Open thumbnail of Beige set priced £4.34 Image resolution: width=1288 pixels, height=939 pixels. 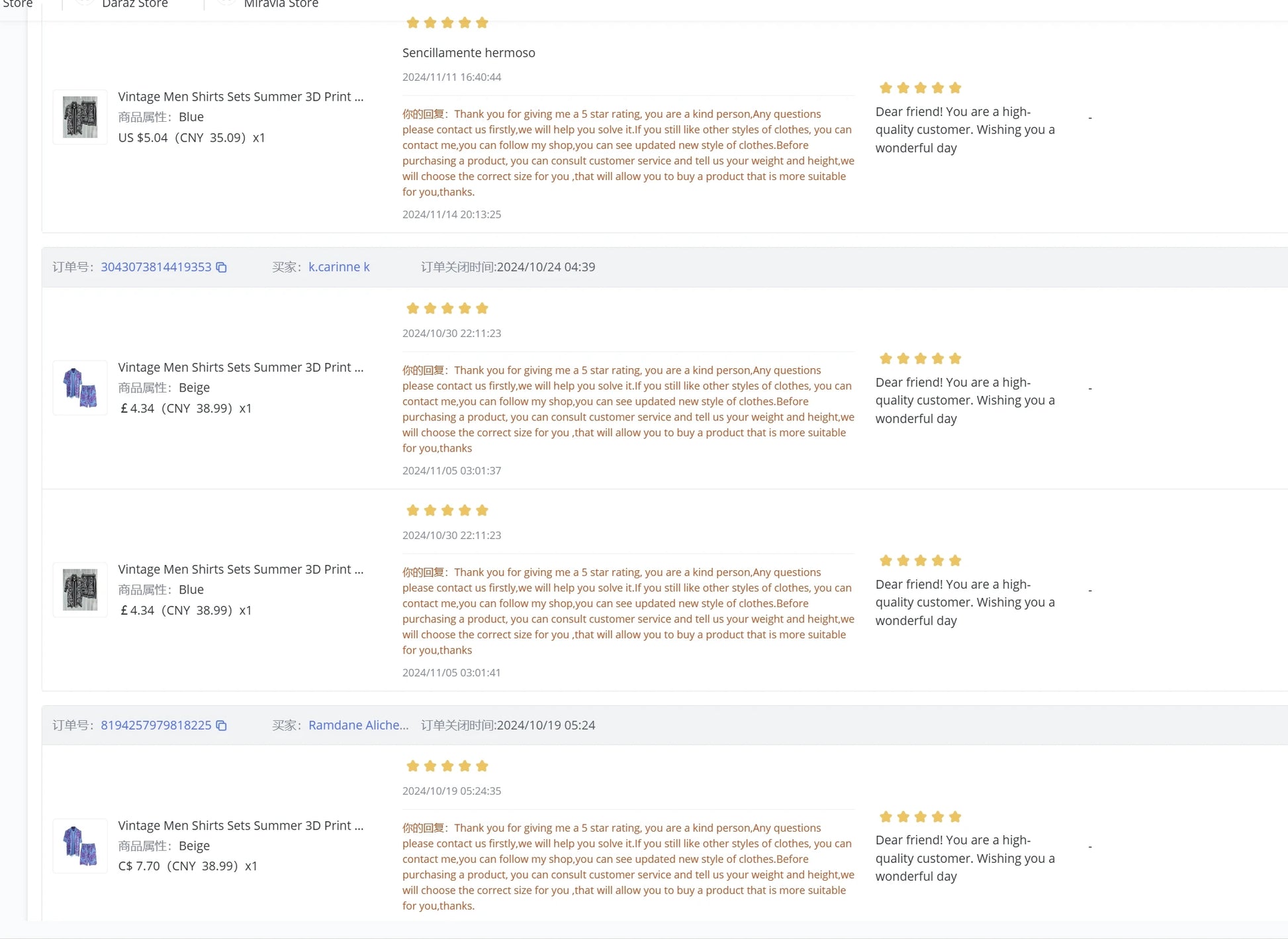(x=80, y=388)
